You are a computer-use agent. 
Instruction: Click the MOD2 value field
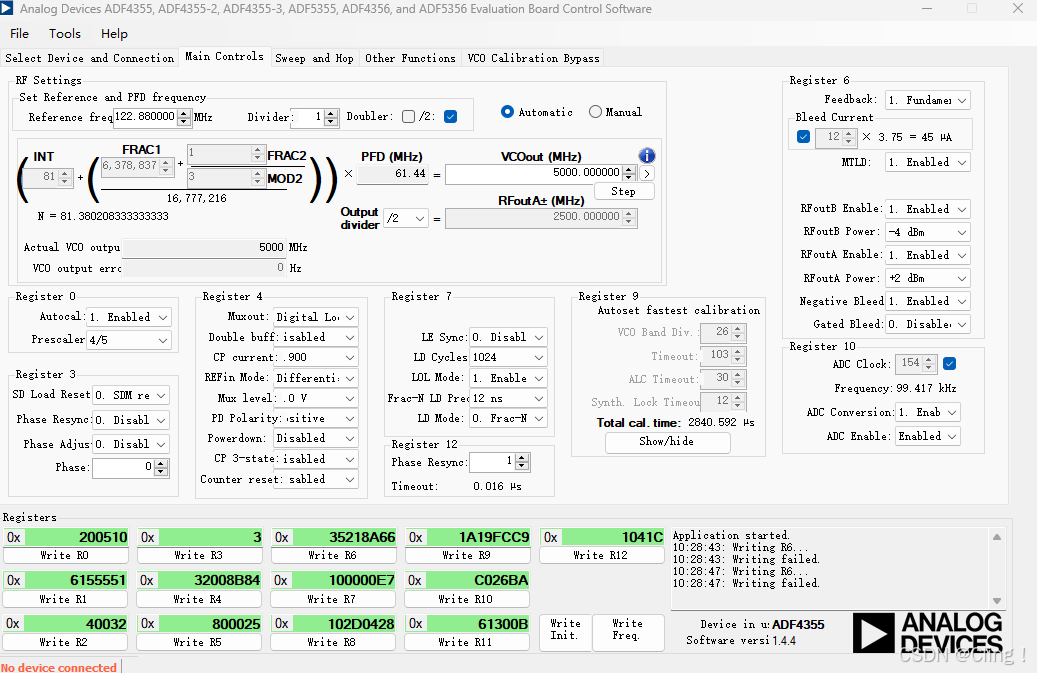click(220, 177)
